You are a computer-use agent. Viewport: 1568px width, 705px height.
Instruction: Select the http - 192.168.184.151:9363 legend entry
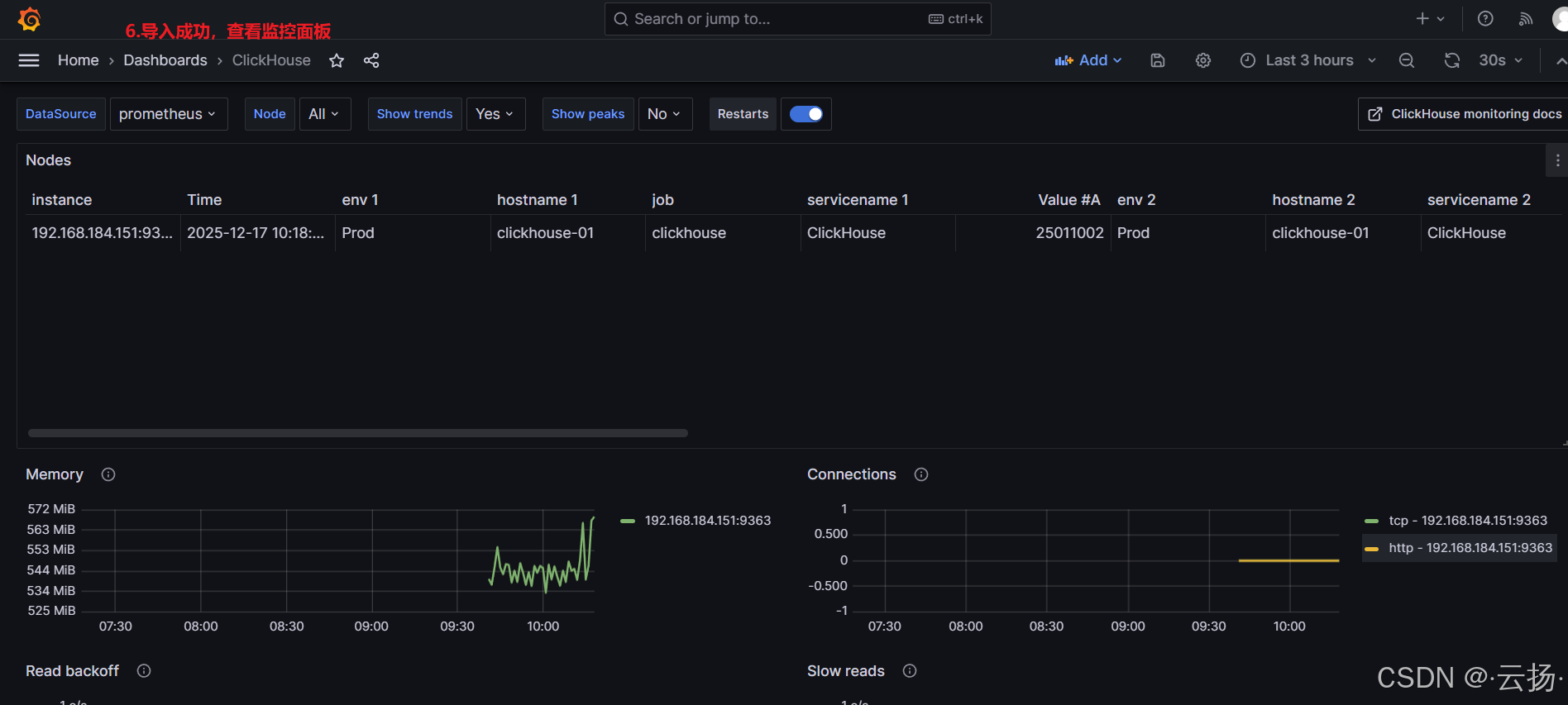point(1470,548)
